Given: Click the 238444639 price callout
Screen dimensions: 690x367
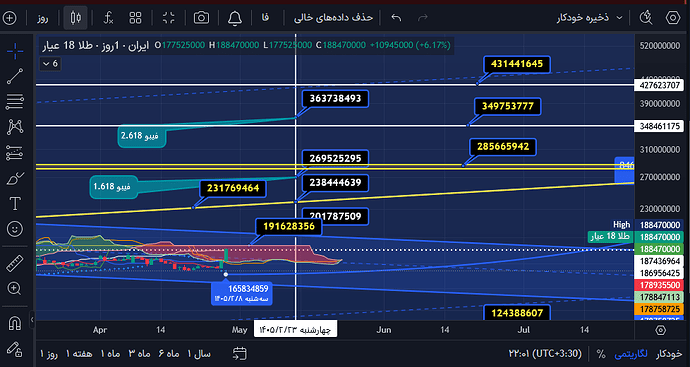Looking at the screenshot, I should (335, 183).
